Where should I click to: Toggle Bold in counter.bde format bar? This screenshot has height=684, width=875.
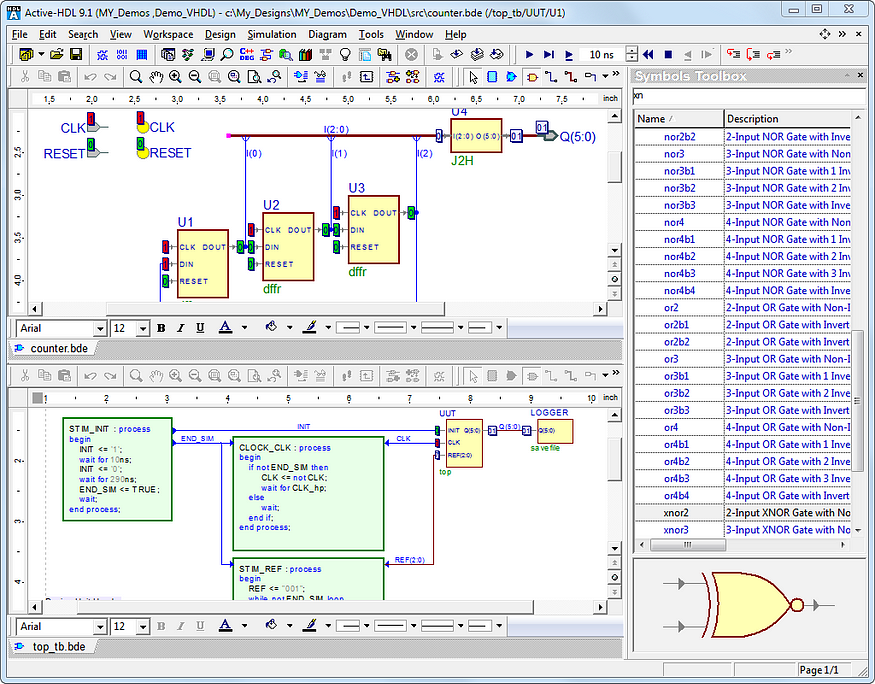(161, 328)
